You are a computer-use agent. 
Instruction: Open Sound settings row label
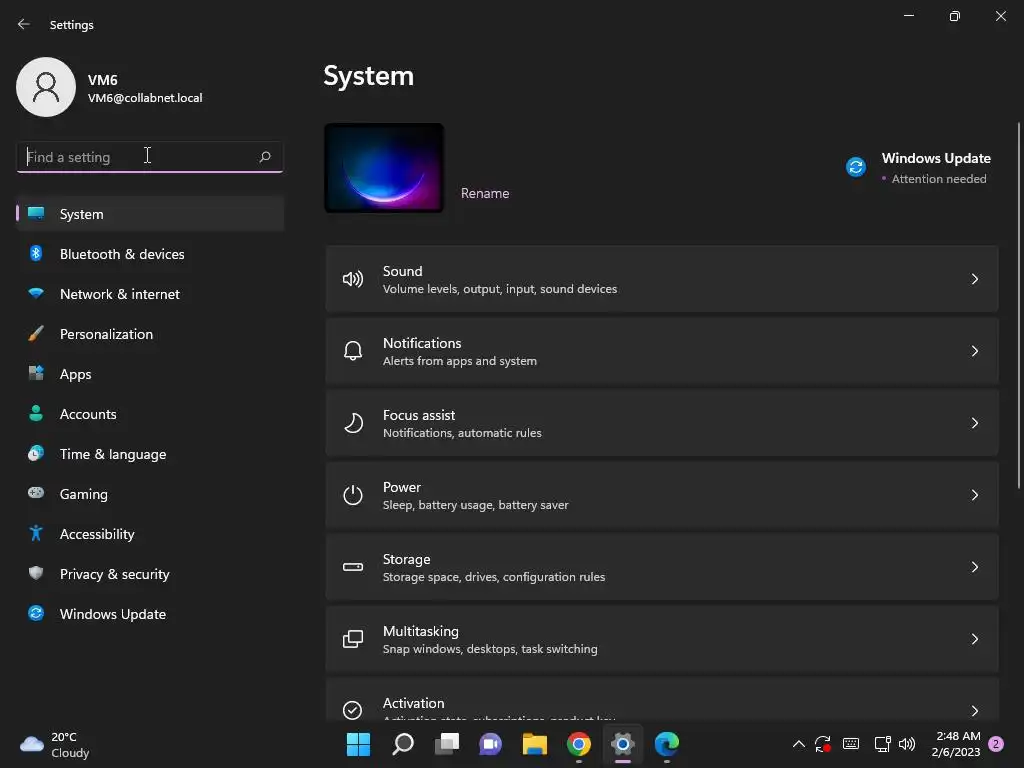402,271
